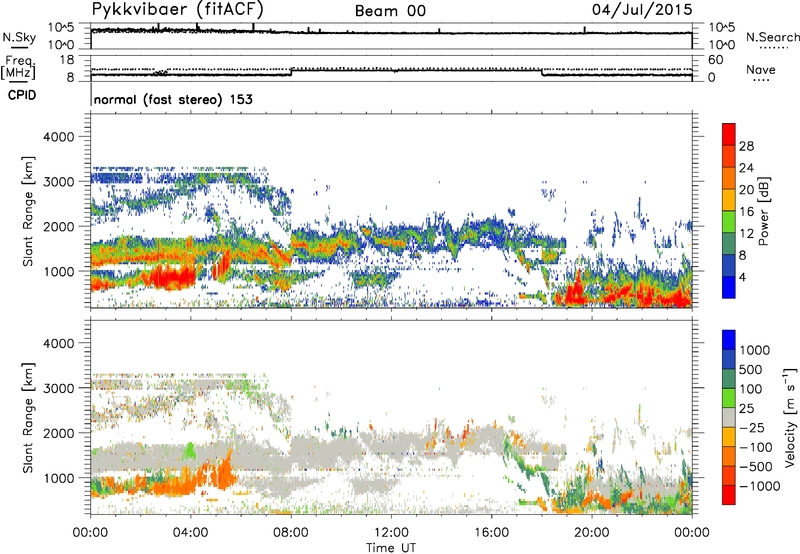The height and width of the screenshot is (554, 800).
Task: Click the gray swatch of velocity colorbar
Action: click(729, 417)
